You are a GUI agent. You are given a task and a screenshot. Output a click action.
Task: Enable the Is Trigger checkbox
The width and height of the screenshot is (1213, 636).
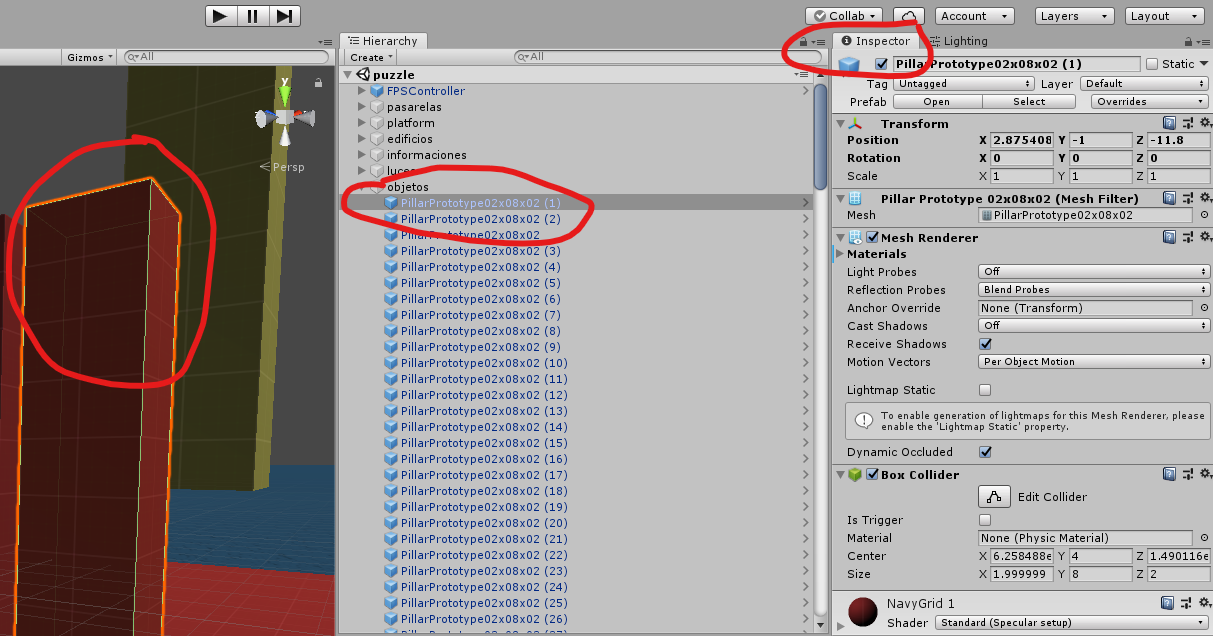[985, 520]
